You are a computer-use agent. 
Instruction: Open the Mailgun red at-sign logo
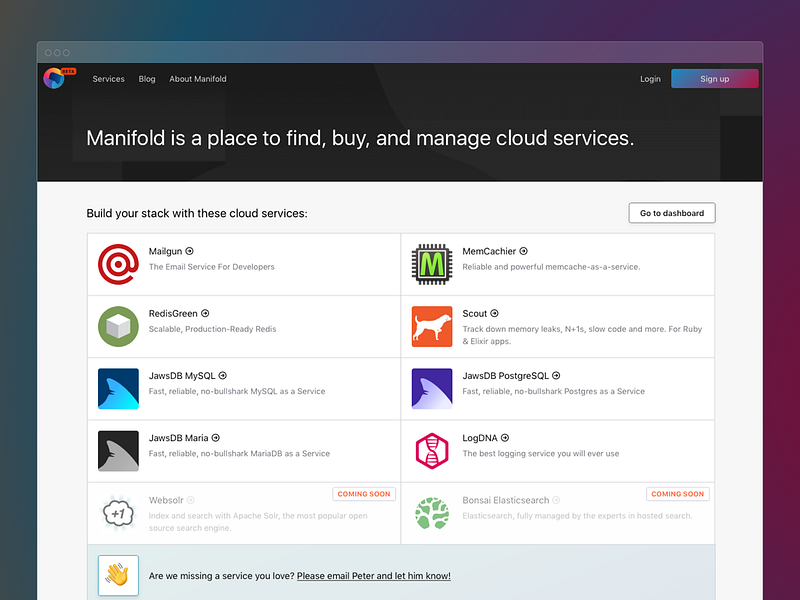click(118, 264)
